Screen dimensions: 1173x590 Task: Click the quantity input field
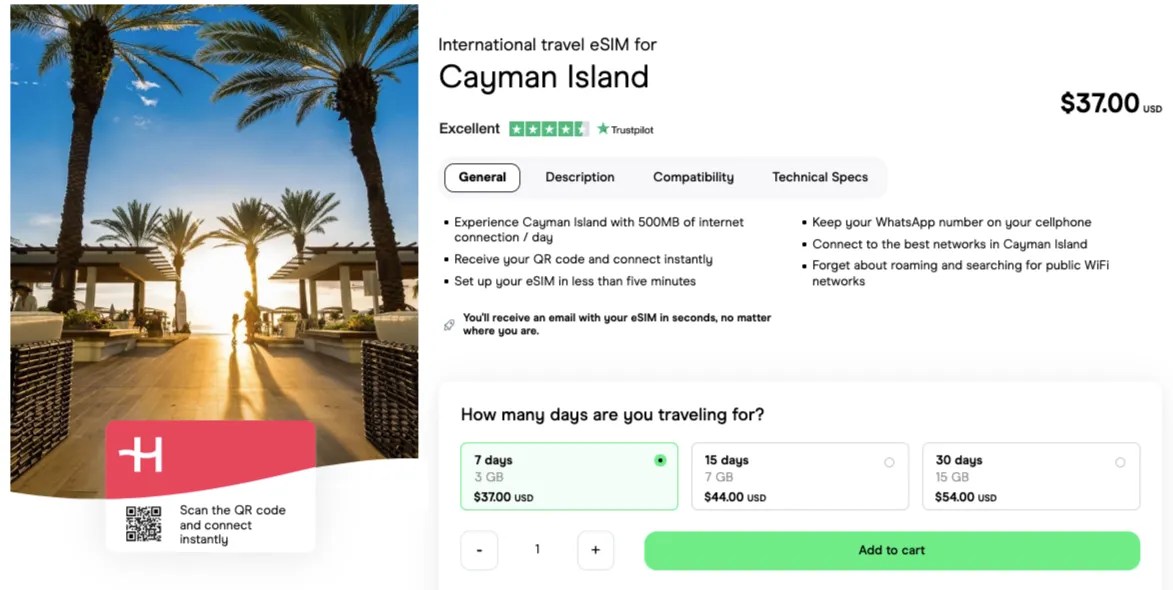click(537, 550)
